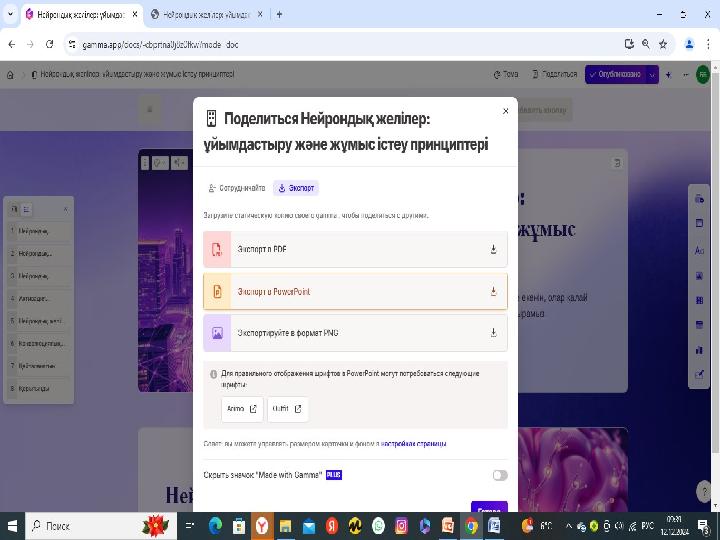Image resolution: width=720 pixels, height=540 pixels.
Task: Click the Windows taskbar search box
Action: [x=101, y=526]
